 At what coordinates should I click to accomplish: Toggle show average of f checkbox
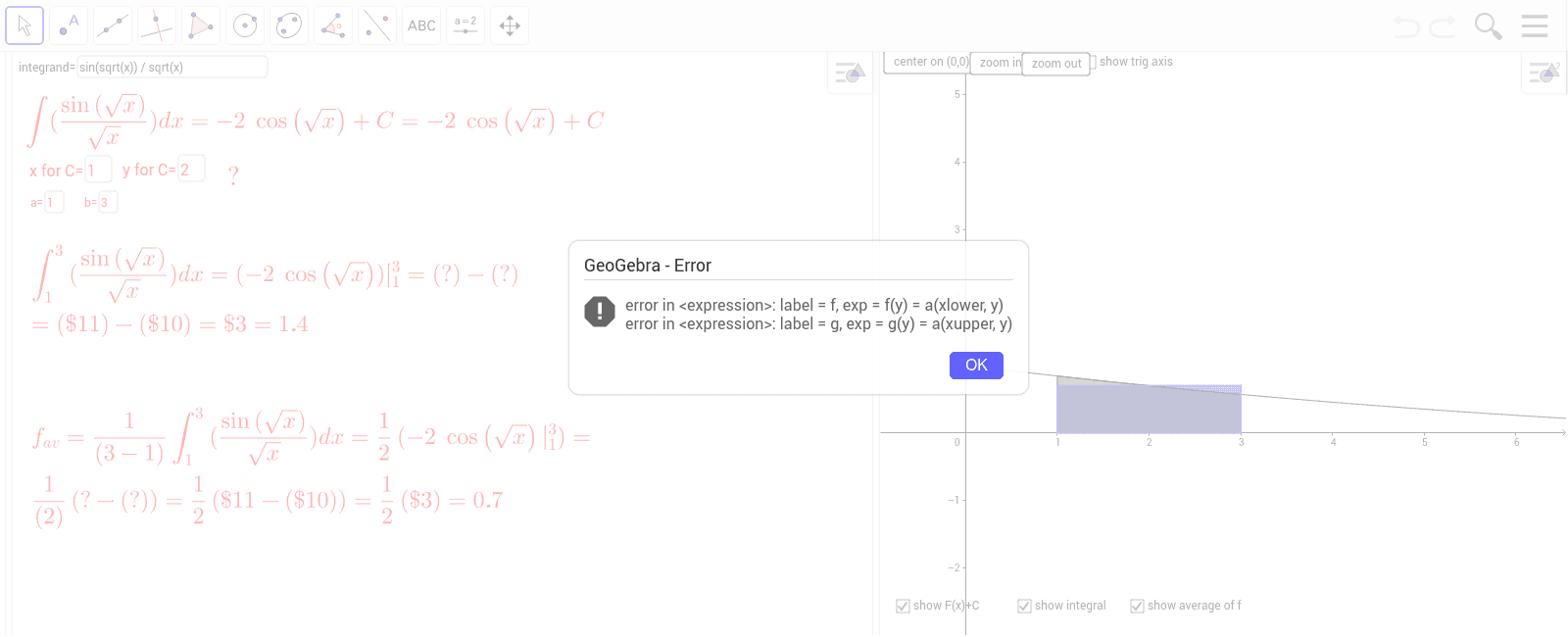[x=1137, y=606]
